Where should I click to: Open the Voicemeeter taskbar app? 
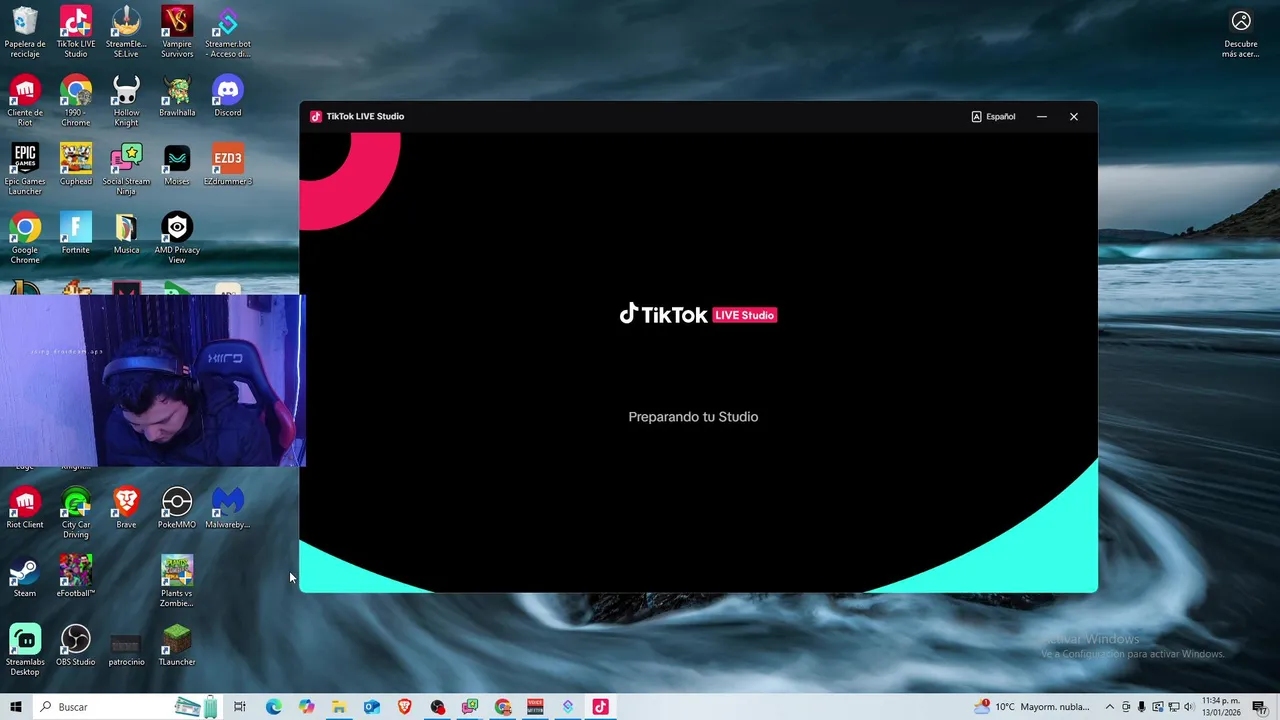coord(535,707)
